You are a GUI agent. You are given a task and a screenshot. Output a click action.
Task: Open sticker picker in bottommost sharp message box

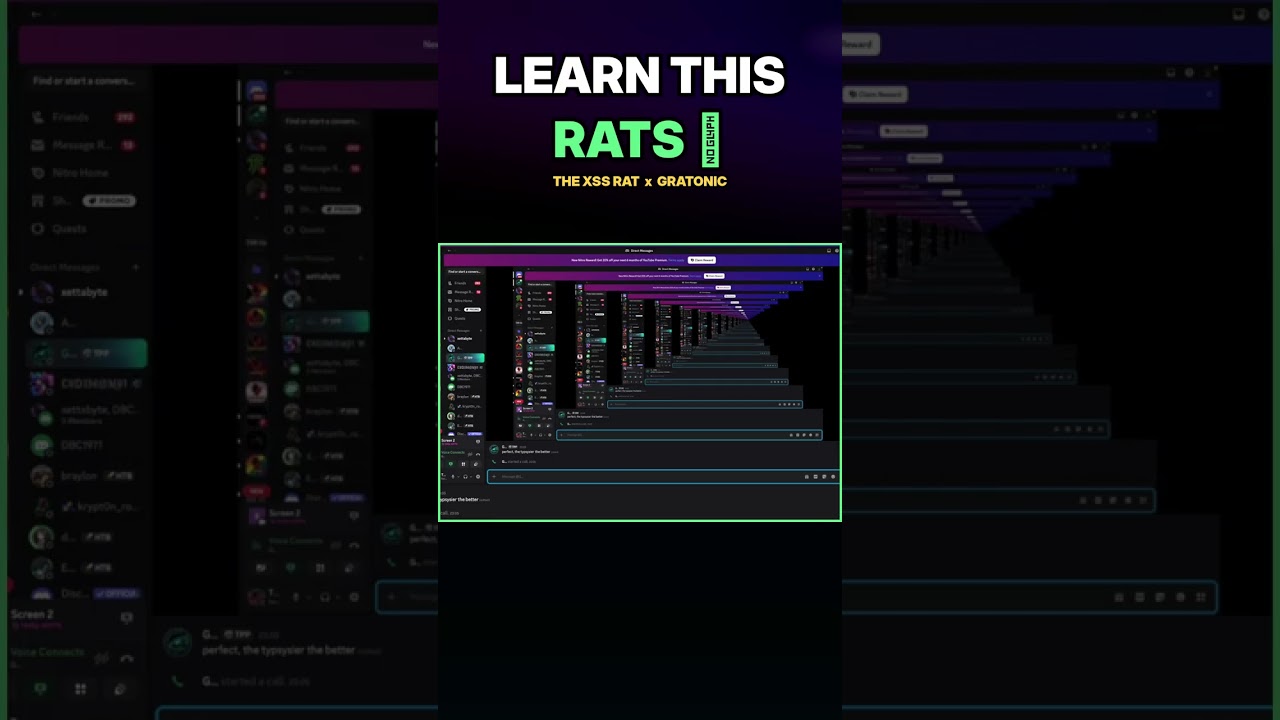824,476
